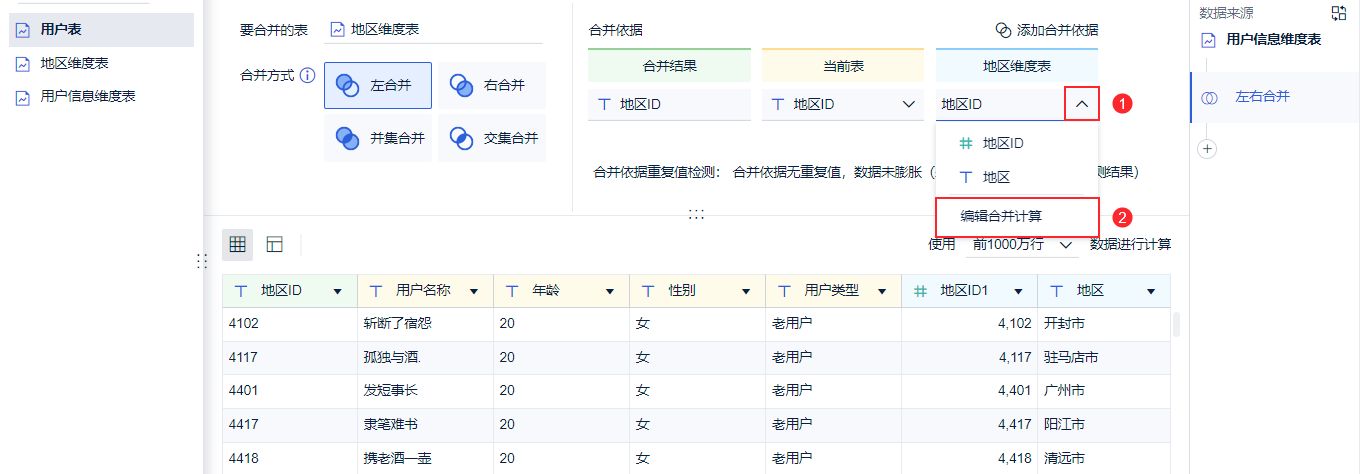This screenshot has width=1360, height=474.
Task: Open 地区维度表 in left table list
Action: 74,63
